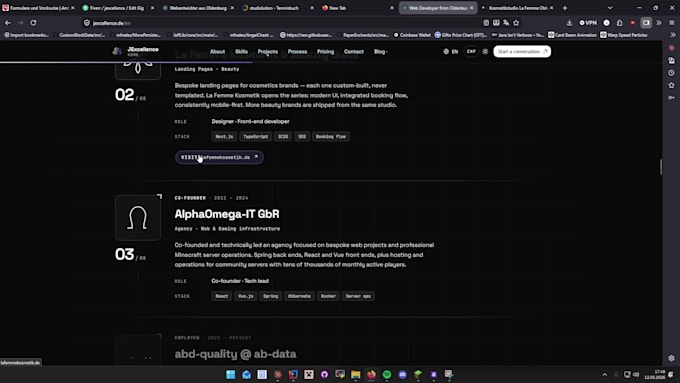Go to the Projects section
This screenshot has width=680, height=383.
pos(268,52)
